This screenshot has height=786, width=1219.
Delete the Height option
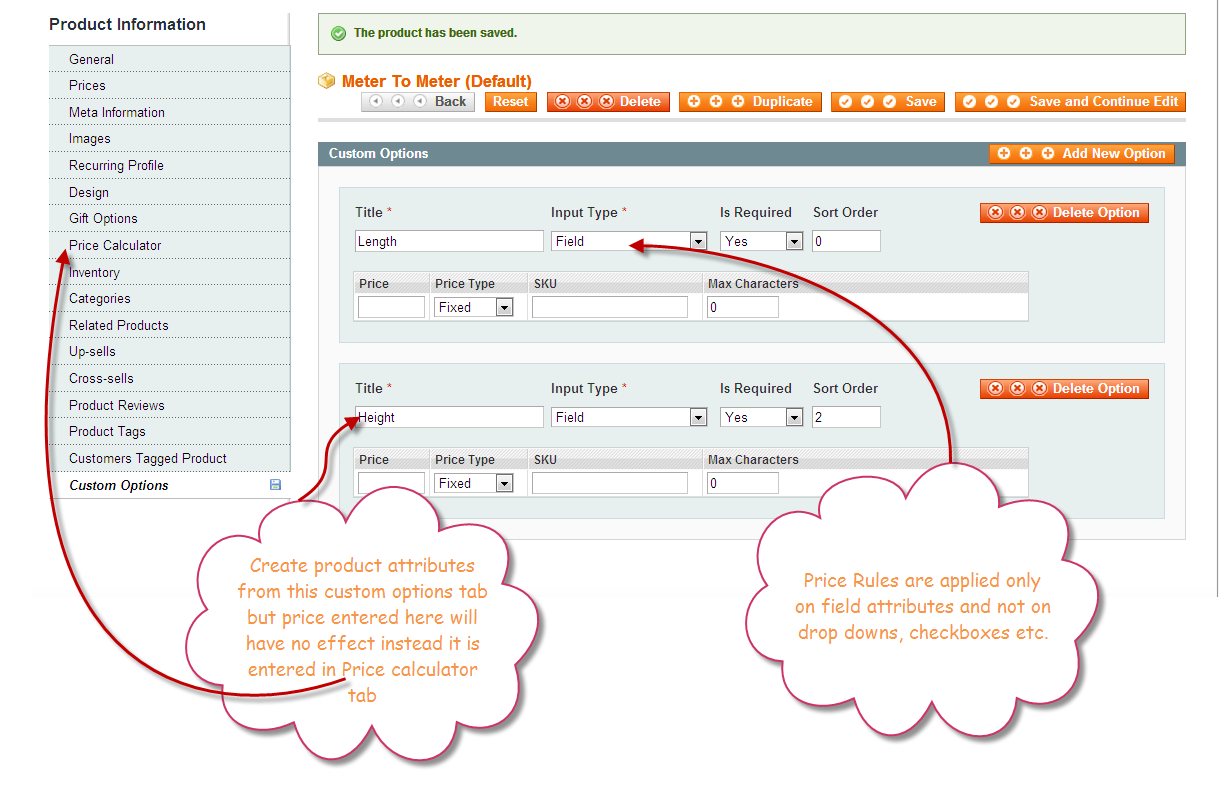coord(1064,388)
